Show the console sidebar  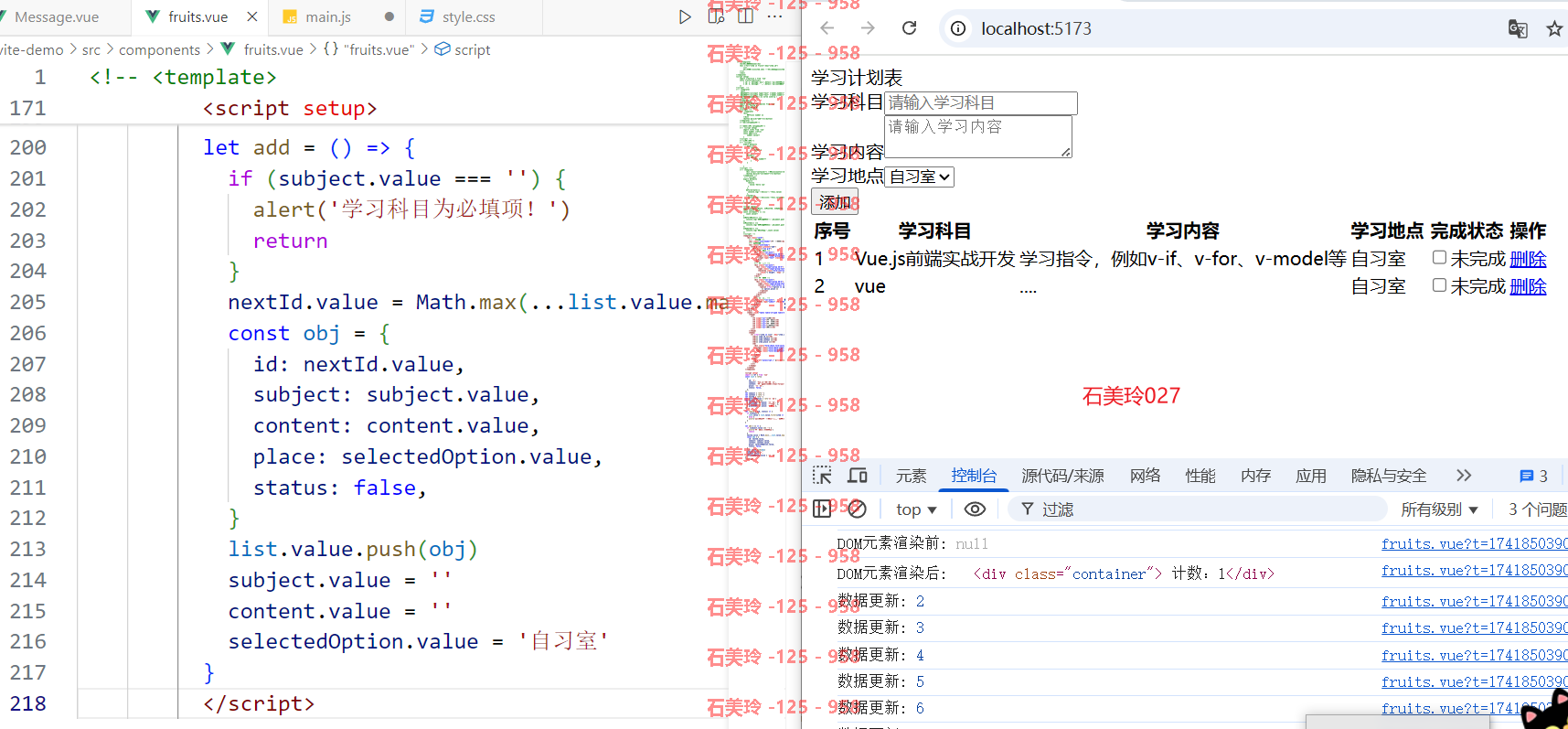click(x=822, y=509)
